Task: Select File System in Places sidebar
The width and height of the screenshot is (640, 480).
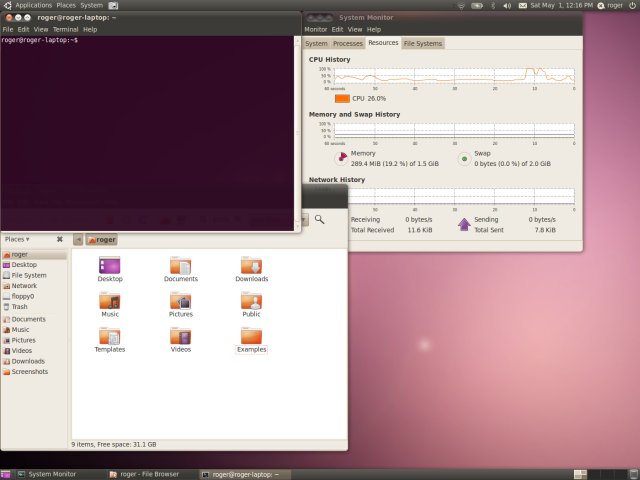Action: point(28,275)
